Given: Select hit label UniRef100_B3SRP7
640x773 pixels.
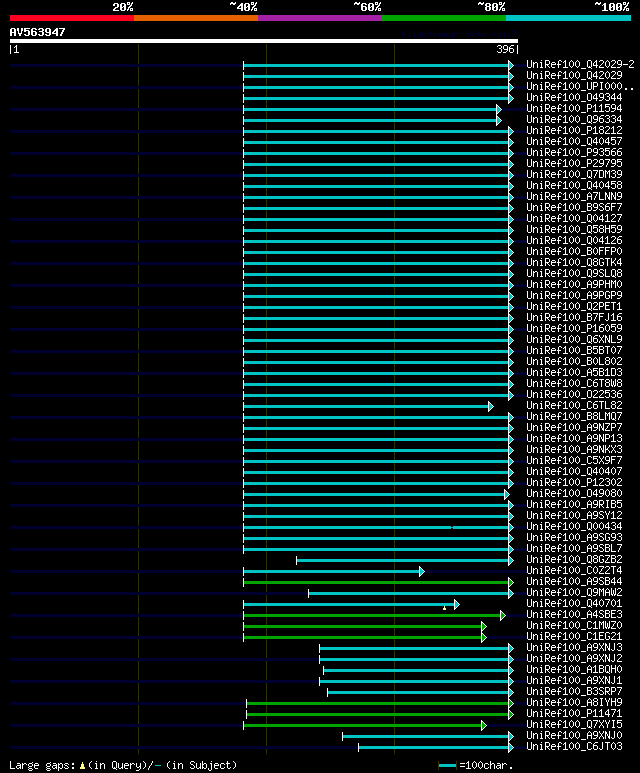Looking at the screenshot, I should (x=574, y=692).
